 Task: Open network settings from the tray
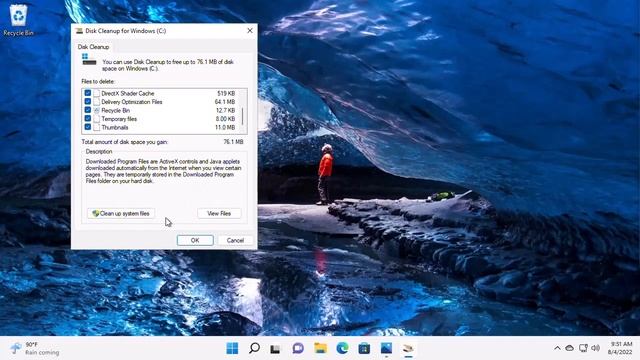(x=583, y=348)
